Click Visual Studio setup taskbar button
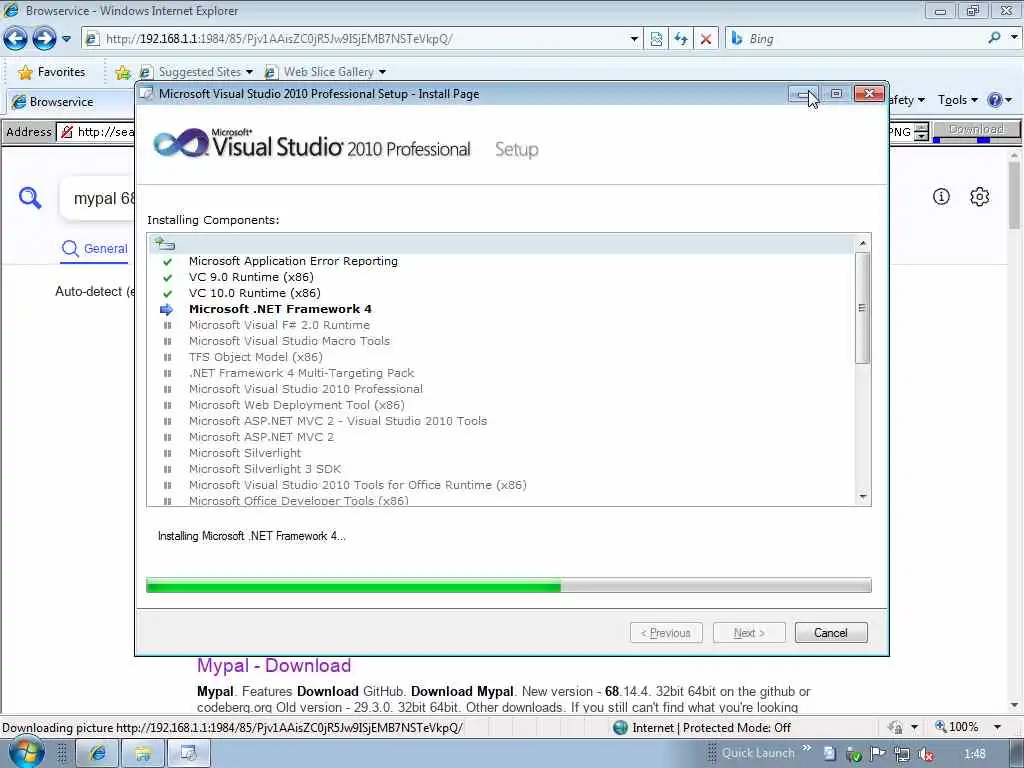1024x768 pixels. click(x=189, y=754)
